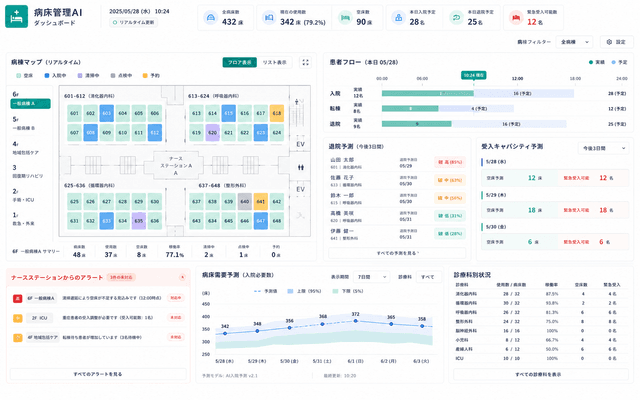Collapse the nurse station alerts panel
Viewport: 640px width, 400px height.
[x=182, y=277]
